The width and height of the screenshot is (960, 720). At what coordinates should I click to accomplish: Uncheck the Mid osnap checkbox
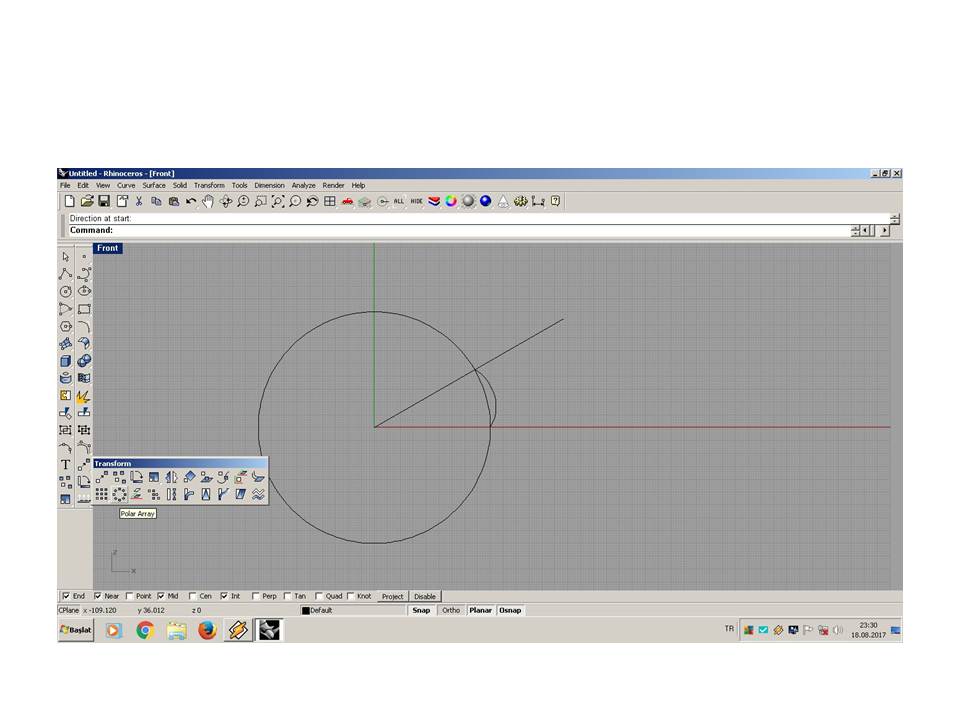160,596
